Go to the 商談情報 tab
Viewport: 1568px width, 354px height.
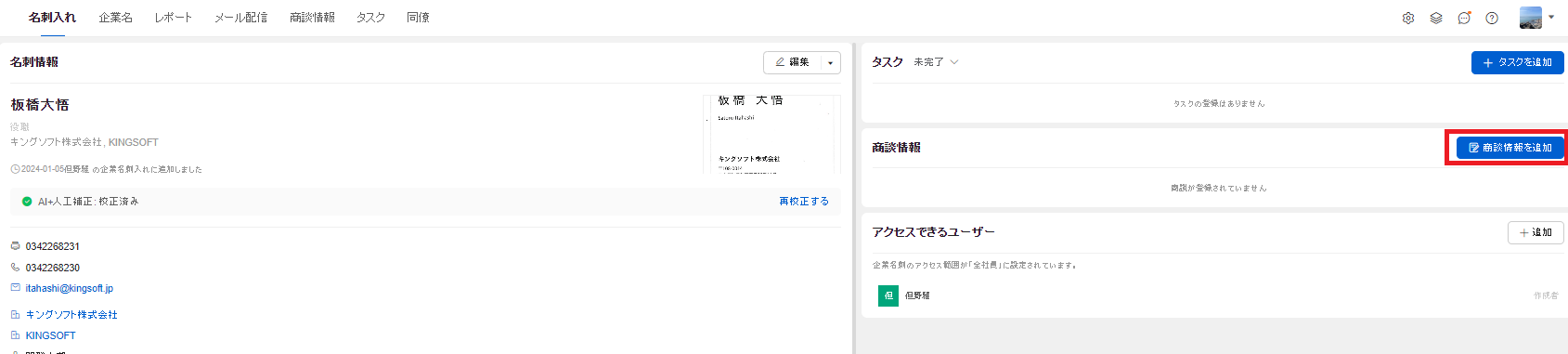[312, 18]
